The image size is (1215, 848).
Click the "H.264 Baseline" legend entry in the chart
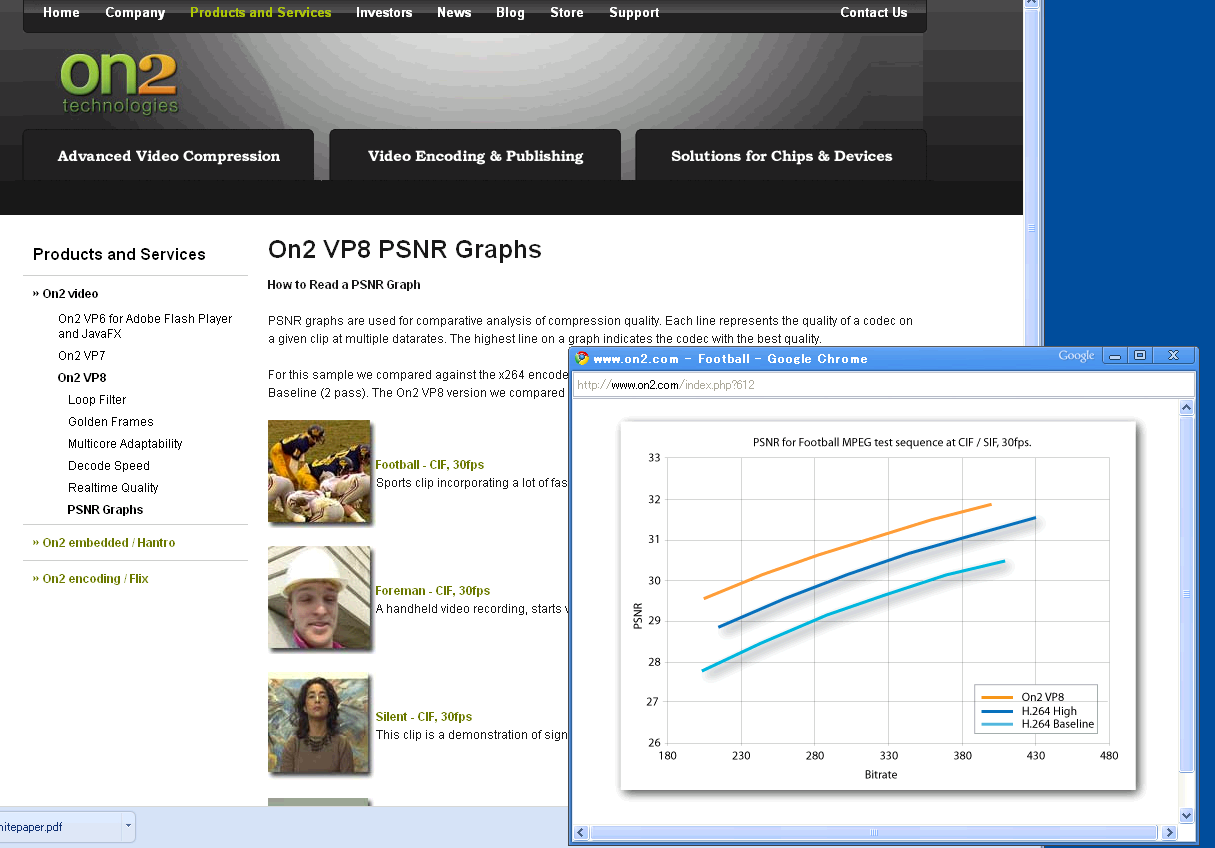tap(1038, 724)
